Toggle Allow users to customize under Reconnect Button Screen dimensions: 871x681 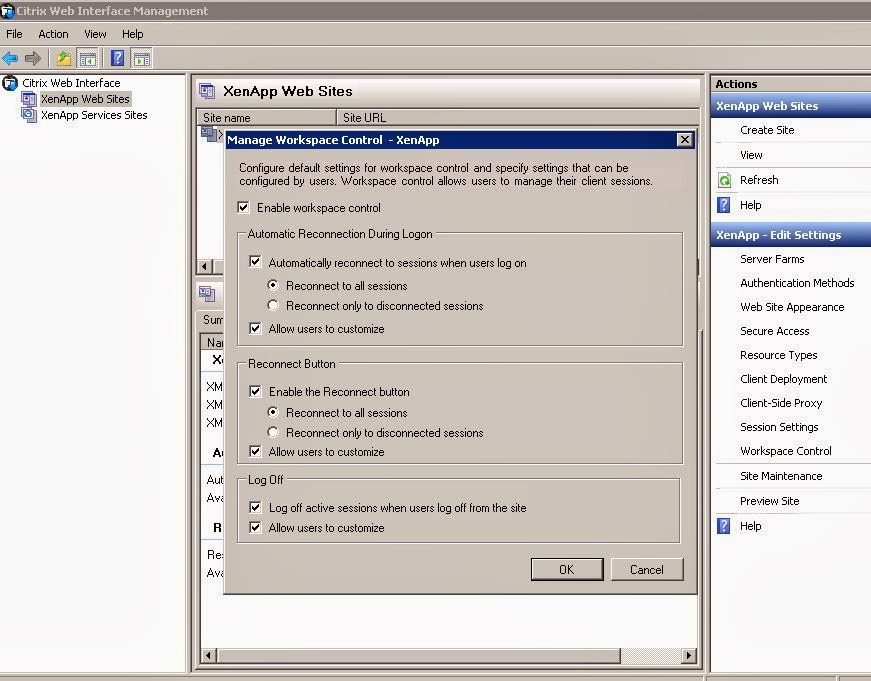point(255,451)
